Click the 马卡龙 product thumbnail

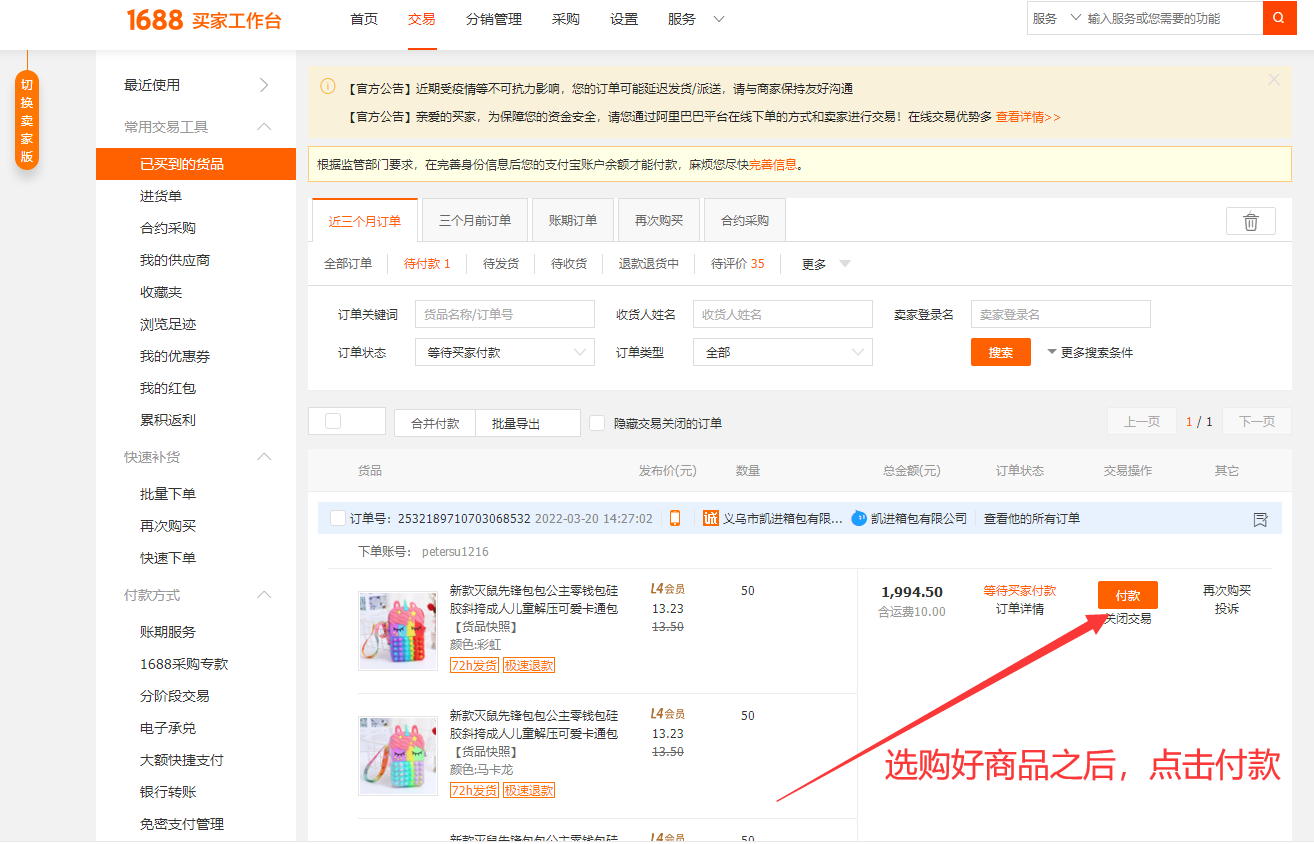pyautogui.click(x=398, y=756)
